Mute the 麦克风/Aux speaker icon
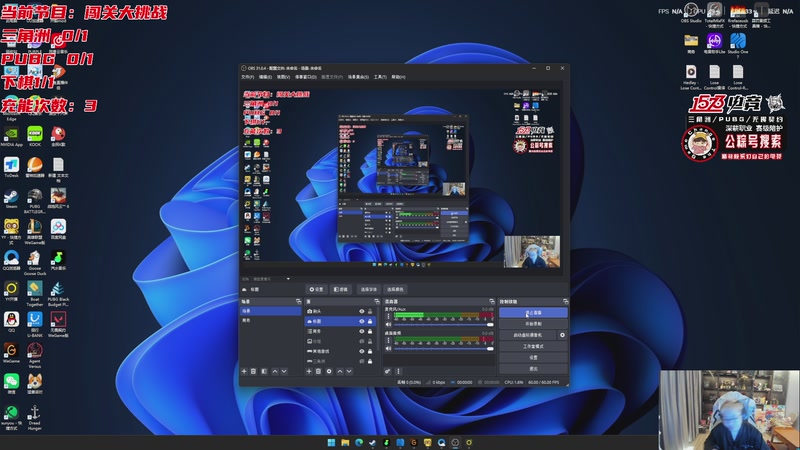800x450 pixels. click(x=388, y=324)
